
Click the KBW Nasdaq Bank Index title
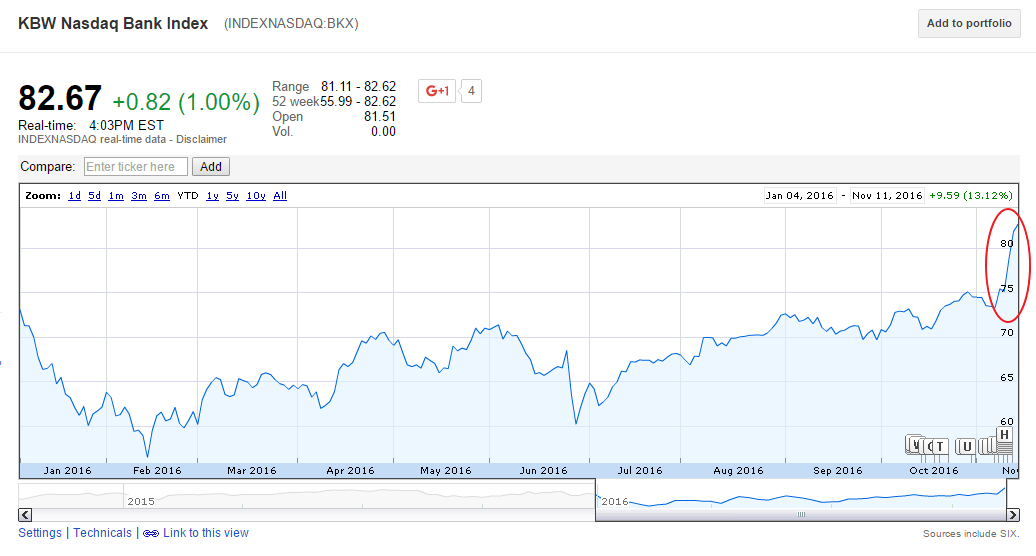(113, 23)
